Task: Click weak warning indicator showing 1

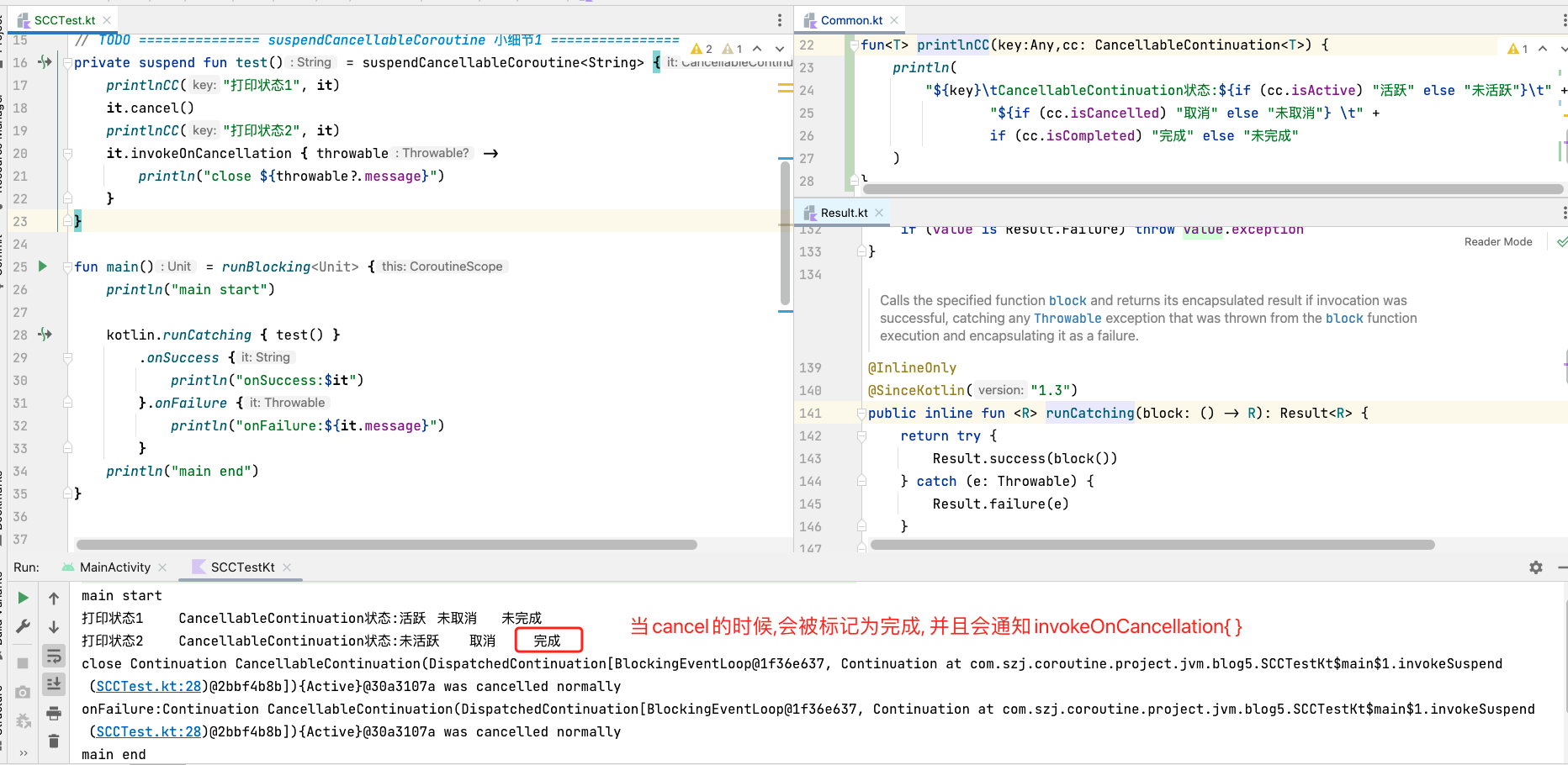Action: 733,49
